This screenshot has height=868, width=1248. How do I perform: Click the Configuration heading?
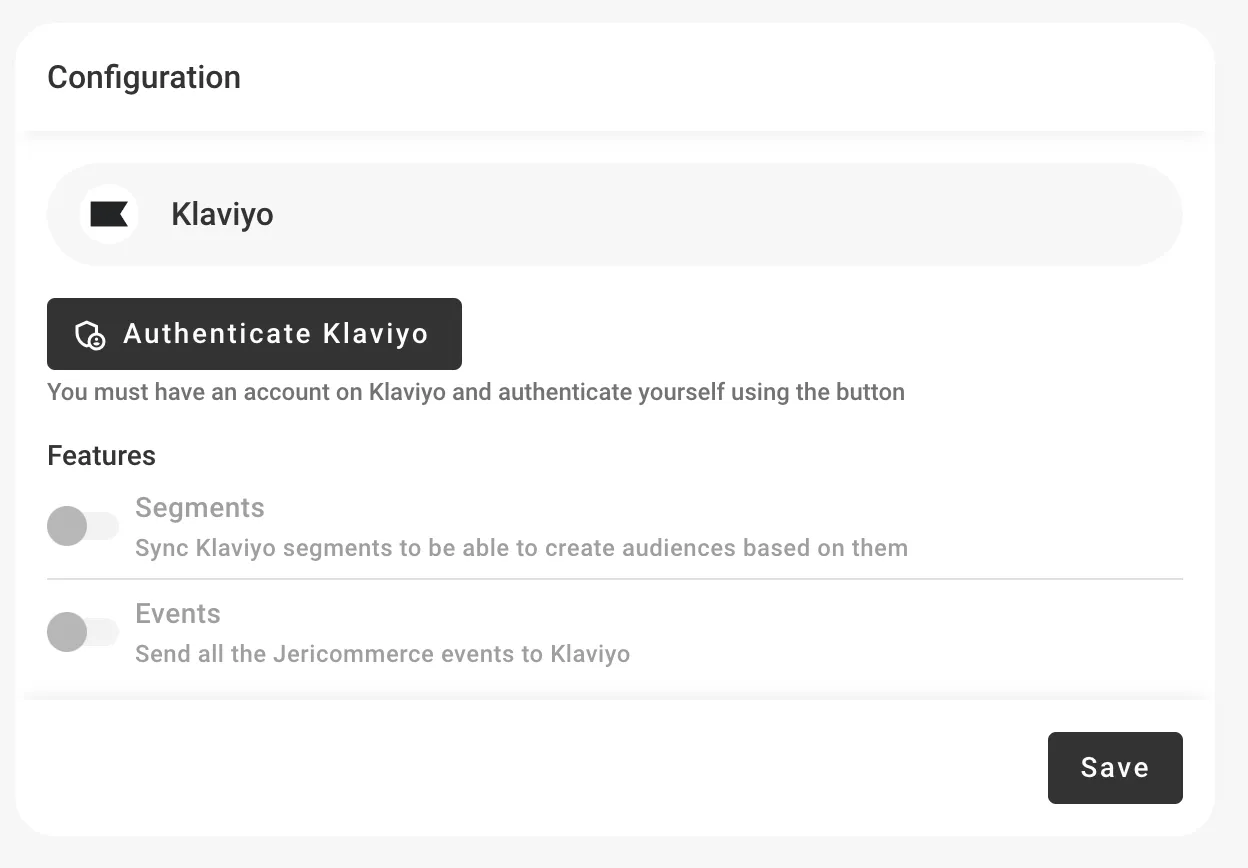pos(144,77)
